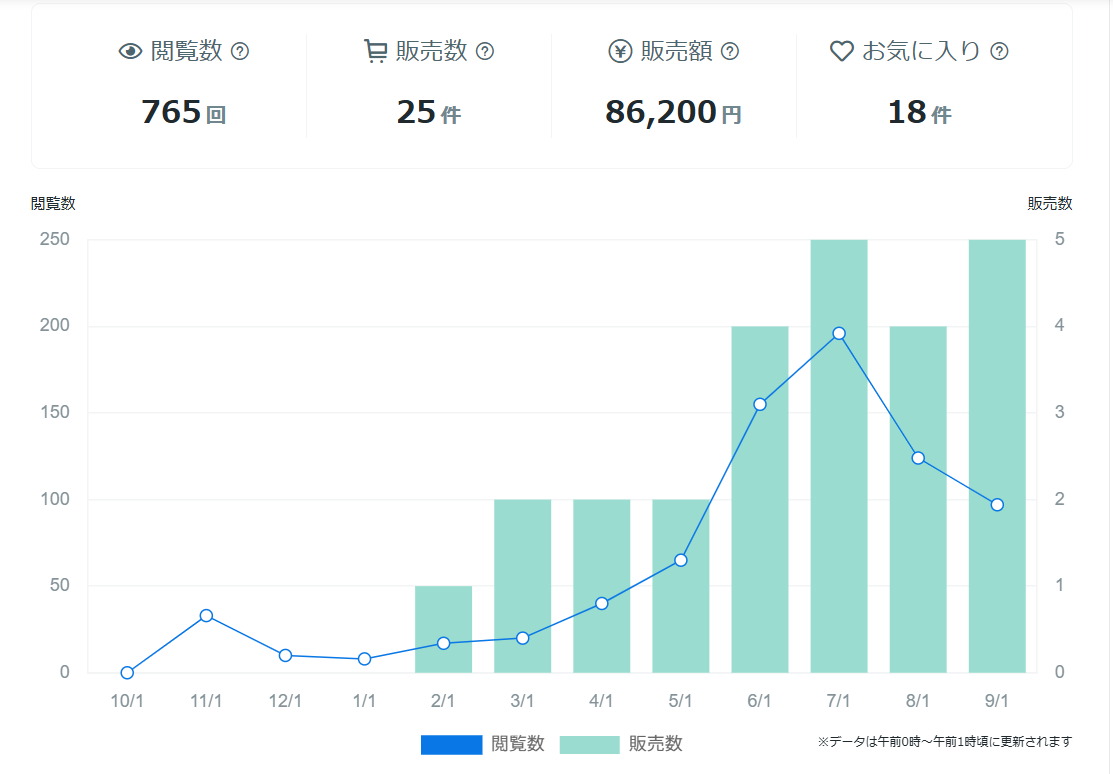Viewport: 1113px width, 774px height.
Task: Click the 2/1 sales bar
Action: pos(444,629)
